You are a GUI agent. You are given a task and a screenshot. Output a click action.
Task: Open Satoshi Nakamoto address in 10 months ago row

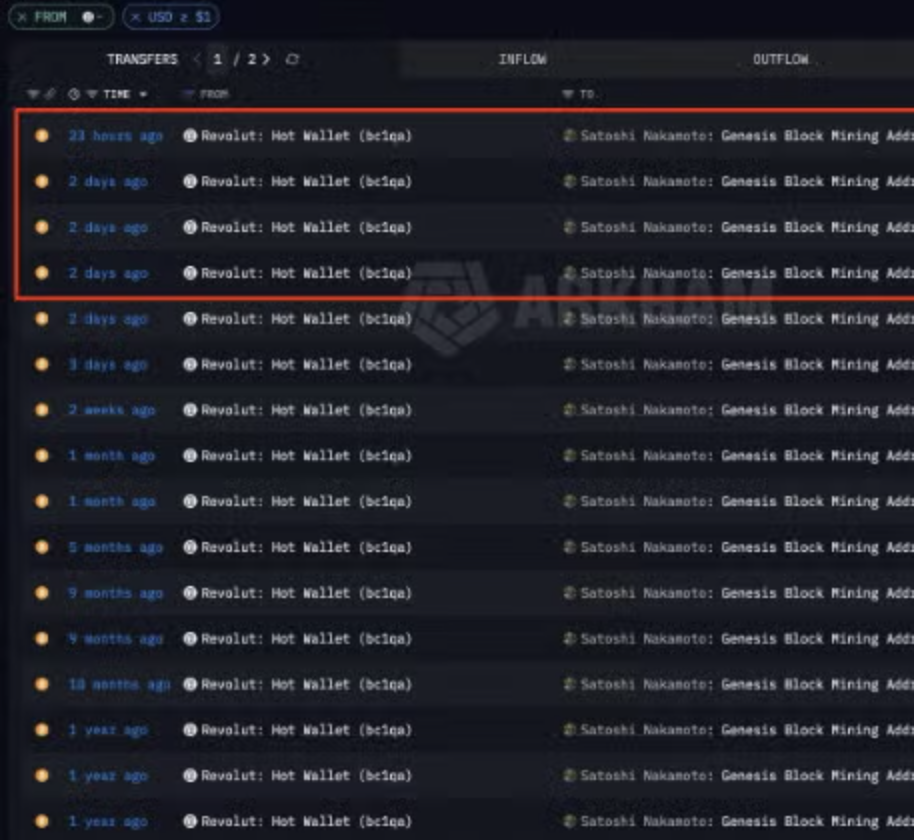(x=747, y=684)
